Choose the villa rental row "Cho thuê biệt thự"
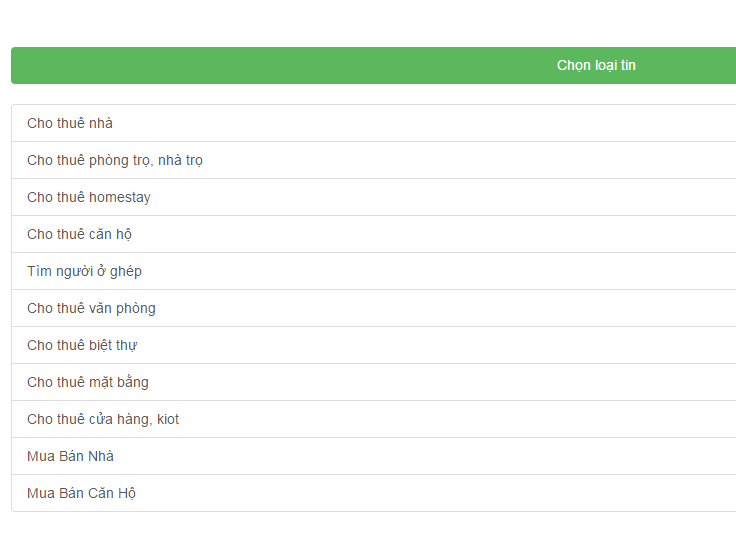Screen dimensions: 736x533 coord(82,345)
